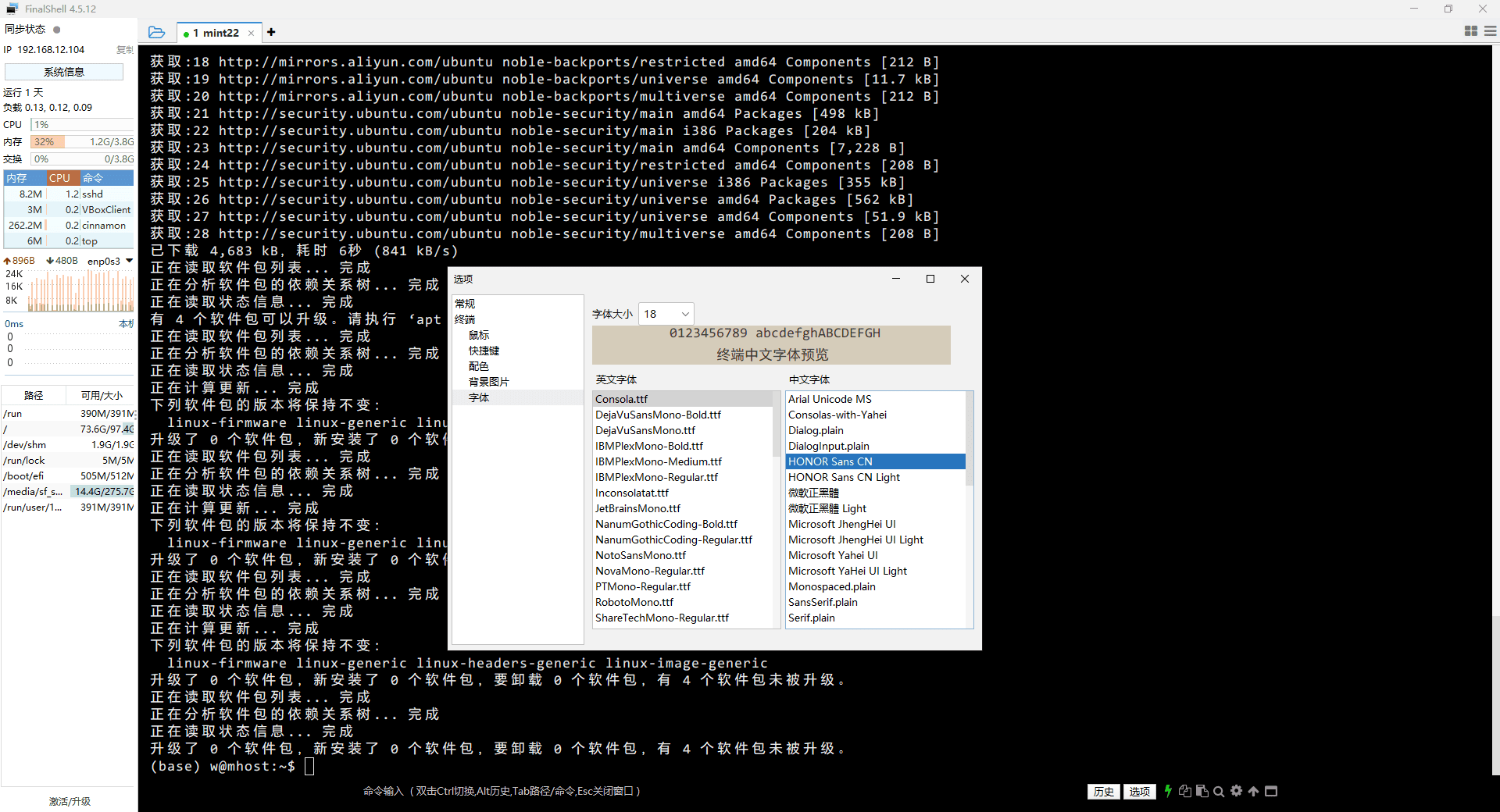Open the connection manager folder icon

156,32
